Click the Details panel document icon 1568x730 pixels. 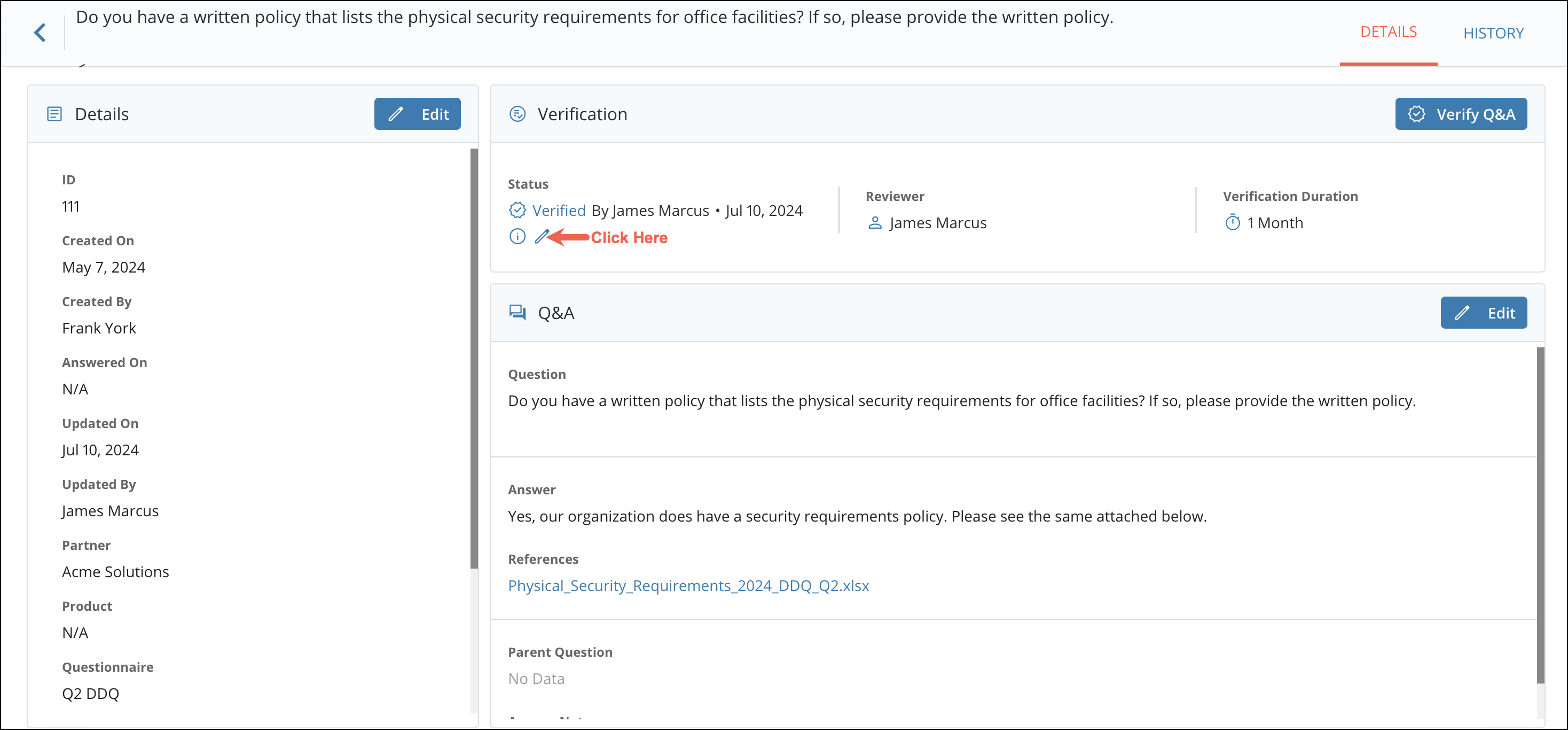click(x=54, y=113)
